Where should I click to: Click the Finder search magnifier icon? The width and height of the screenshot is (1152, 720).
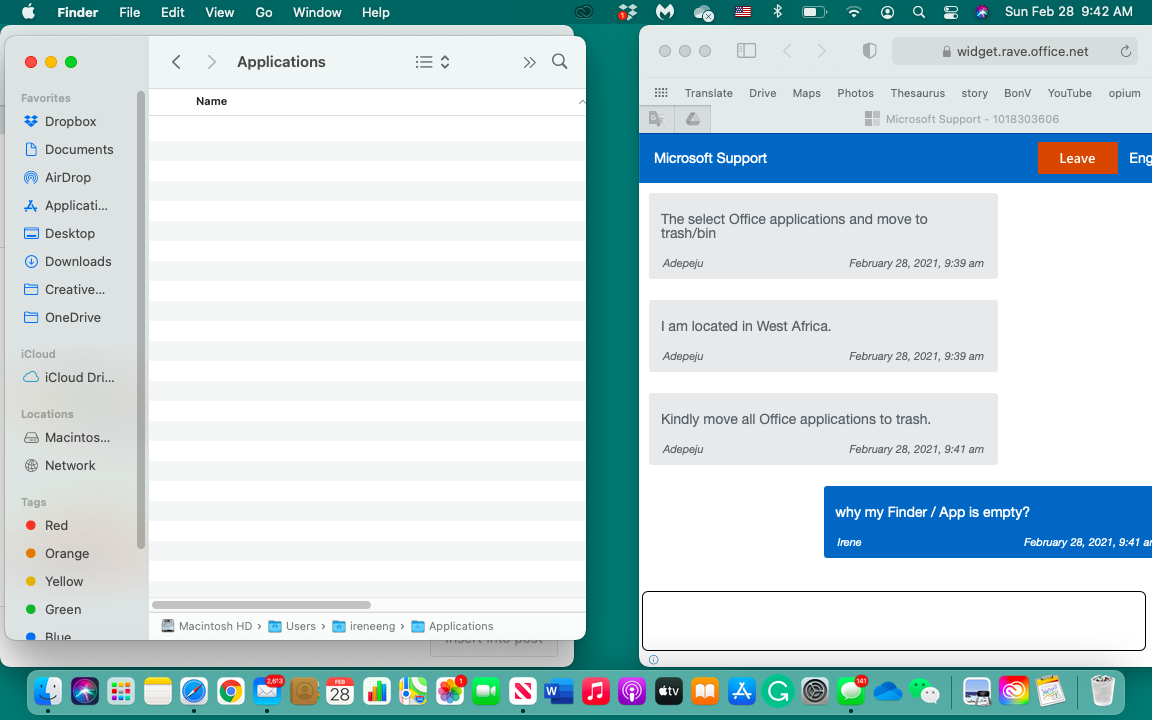559,62
